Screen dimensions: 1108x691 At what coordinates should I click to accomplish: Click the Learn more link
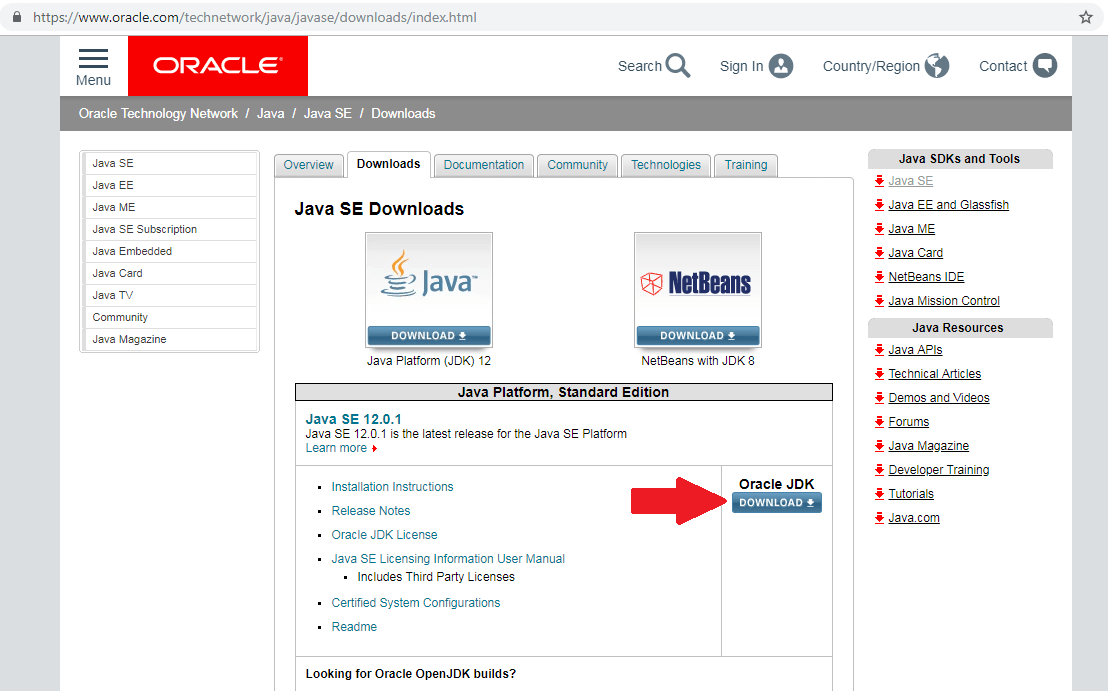pyautogui.click(x=336, y=448)
